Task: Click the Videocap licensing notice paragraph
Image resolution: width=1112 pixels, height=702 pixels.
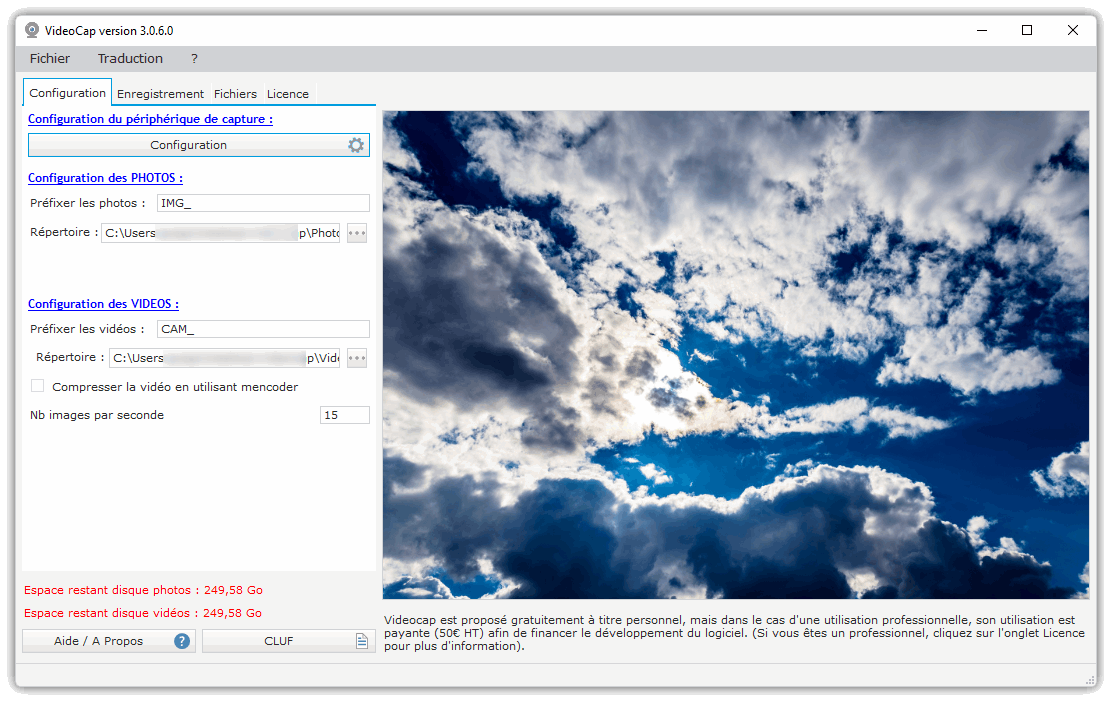Action: click(734, 633)
